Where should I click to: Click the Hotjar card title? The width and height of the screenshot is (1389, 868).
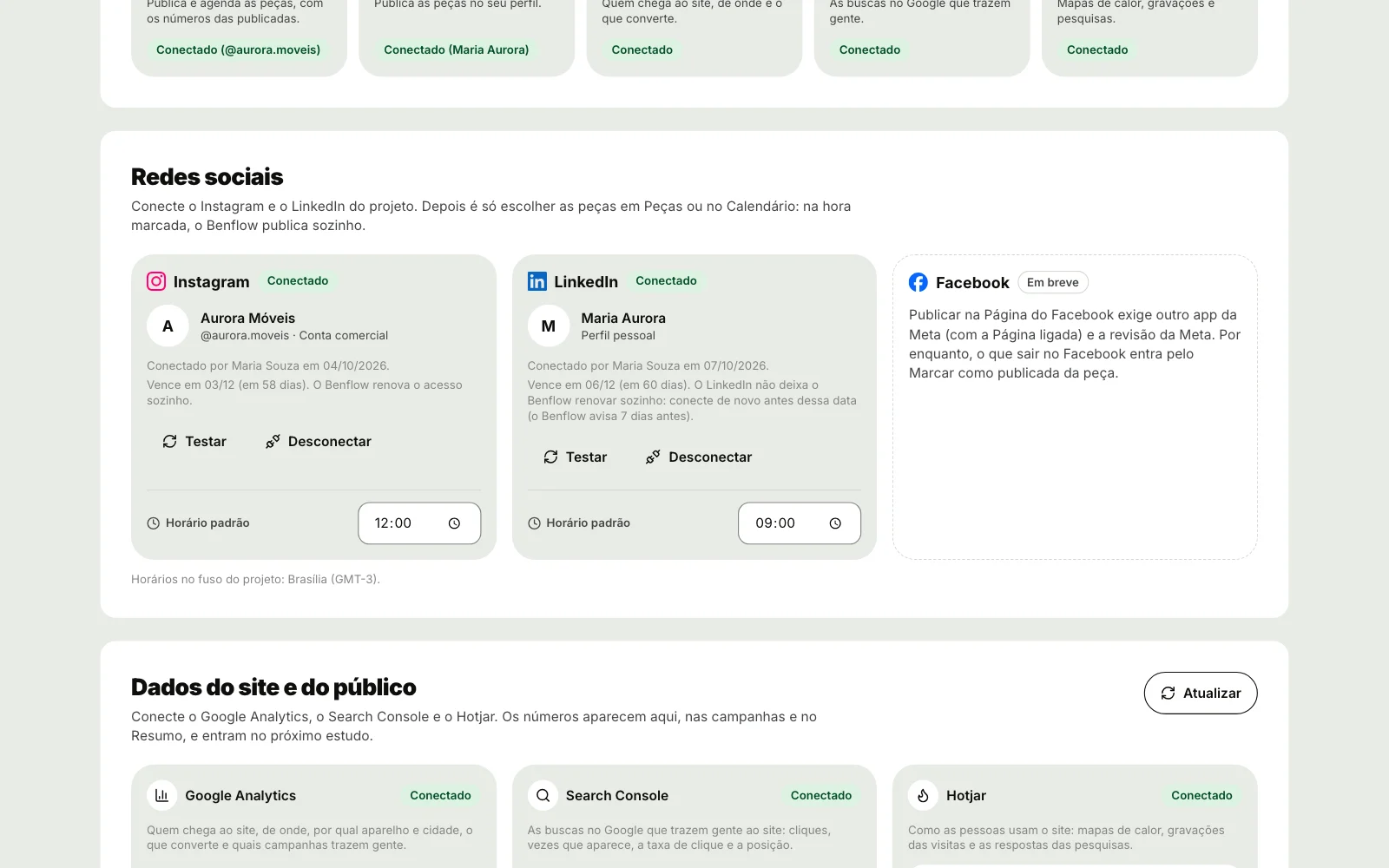click(x=966, y=795)
